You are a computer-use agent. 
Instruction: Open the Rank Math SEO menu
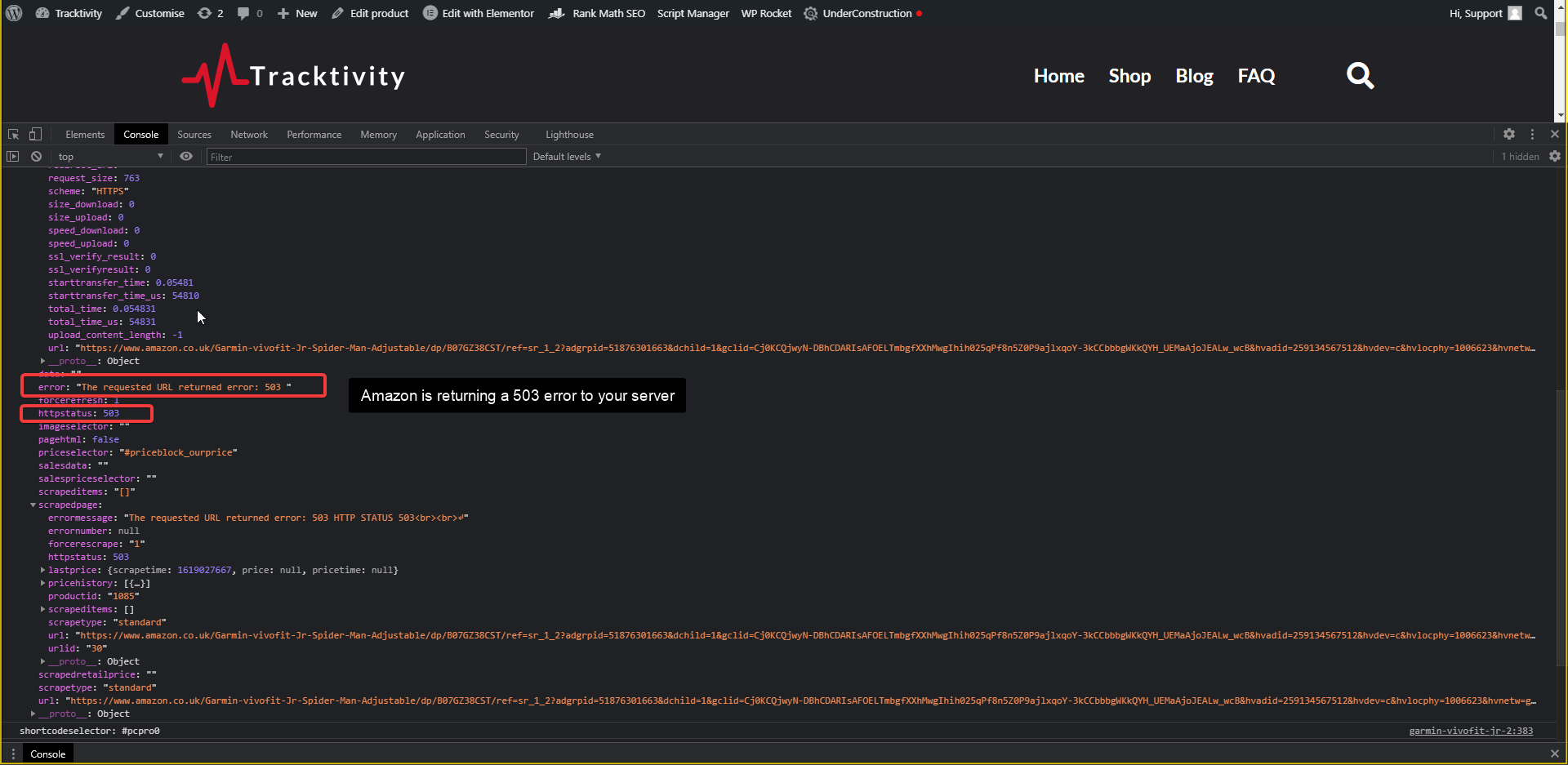(597, 13)
